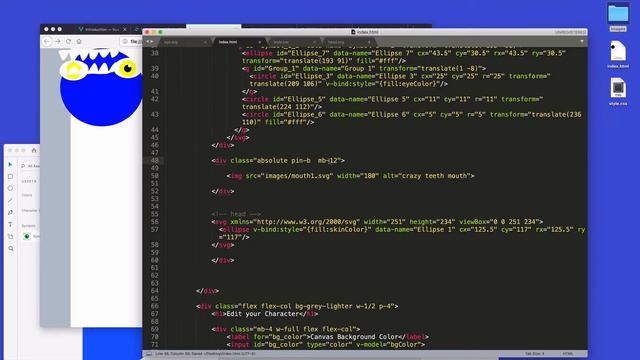The height and width of the screenshot is (360, 640).
Task: Choose the Ellipse tool in Adobe XD
Action: click(x=11, y=189)
